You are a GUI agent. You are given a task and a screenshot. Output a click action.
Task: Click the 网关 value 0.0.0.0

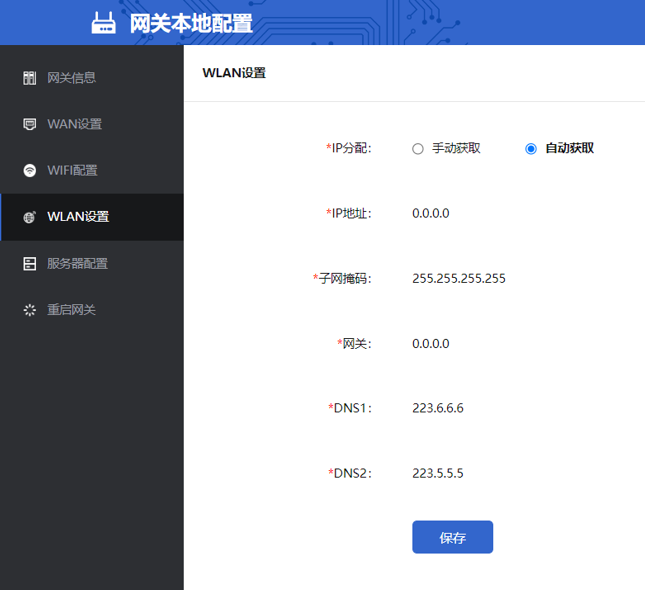(431, 343)
